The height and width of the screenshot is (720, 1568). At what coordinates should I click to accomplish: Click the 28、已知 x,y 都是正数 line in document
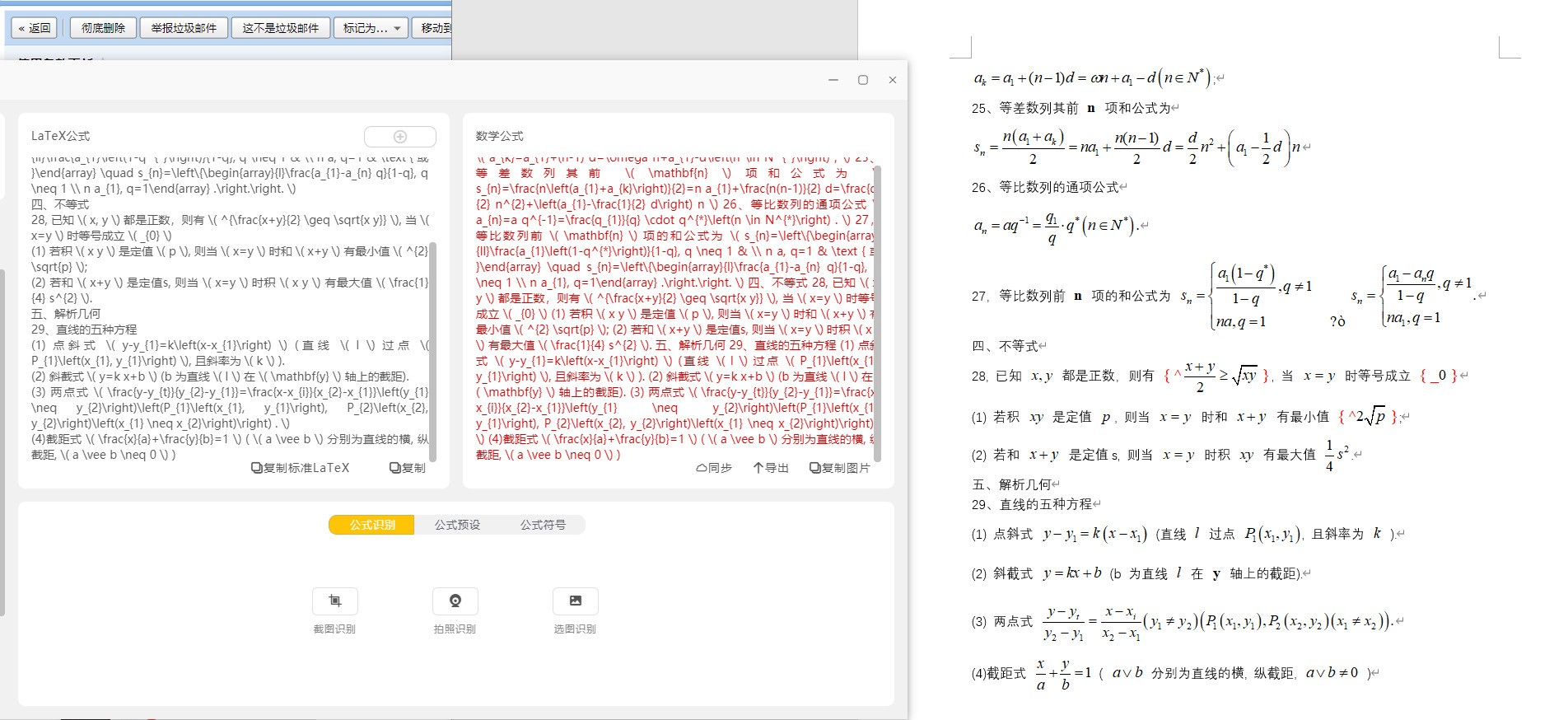tap(1215, 376)
